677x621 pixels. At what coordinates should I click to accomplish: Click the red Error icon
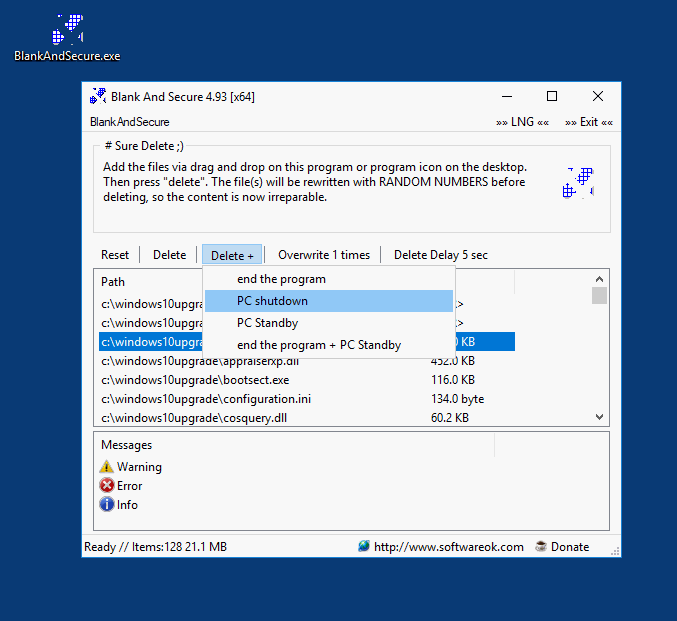pyautogui.click(x=107, y=485)
